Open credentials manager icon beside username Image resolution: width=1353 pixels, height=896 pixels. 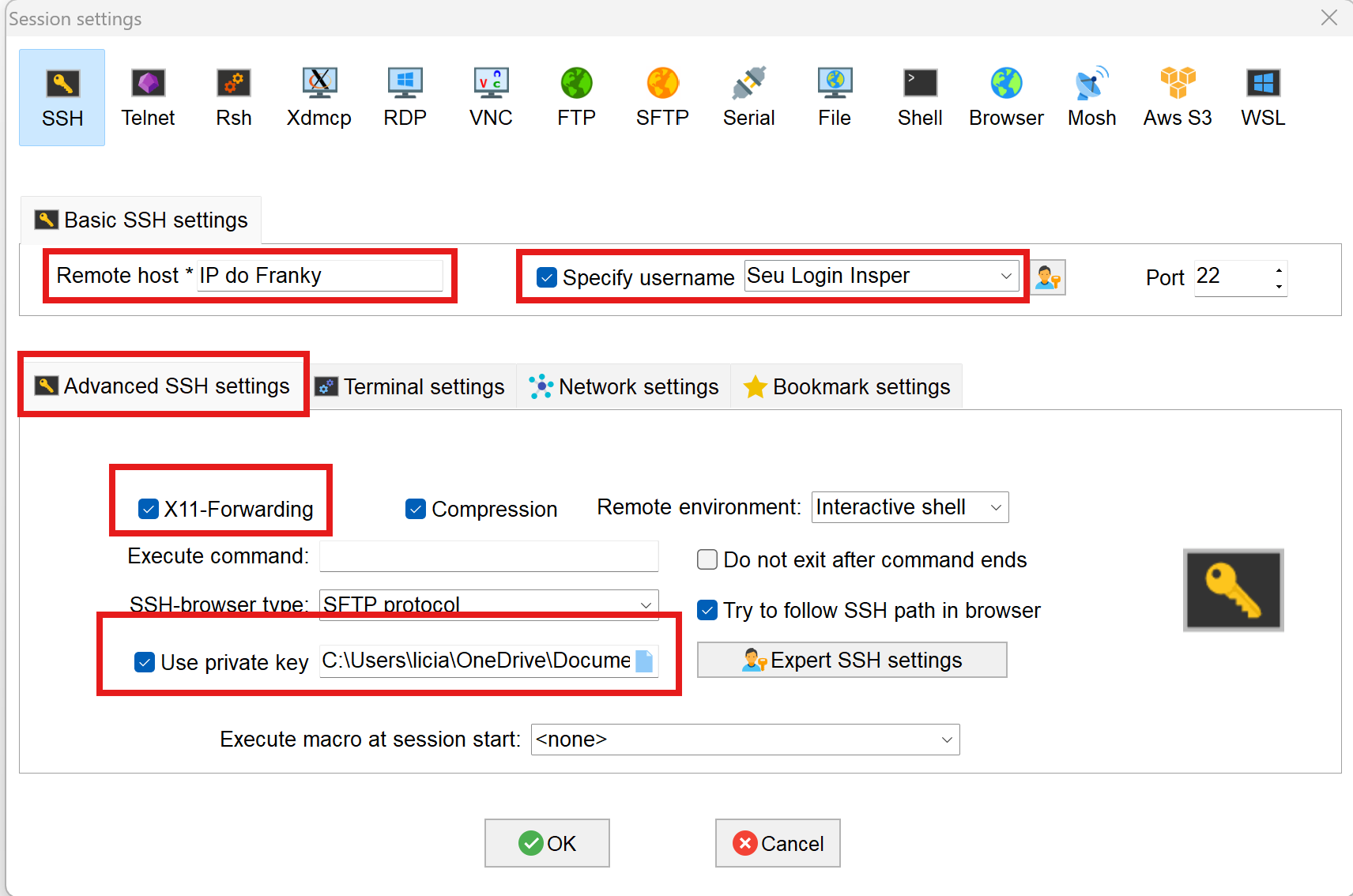click(1048, 277)
